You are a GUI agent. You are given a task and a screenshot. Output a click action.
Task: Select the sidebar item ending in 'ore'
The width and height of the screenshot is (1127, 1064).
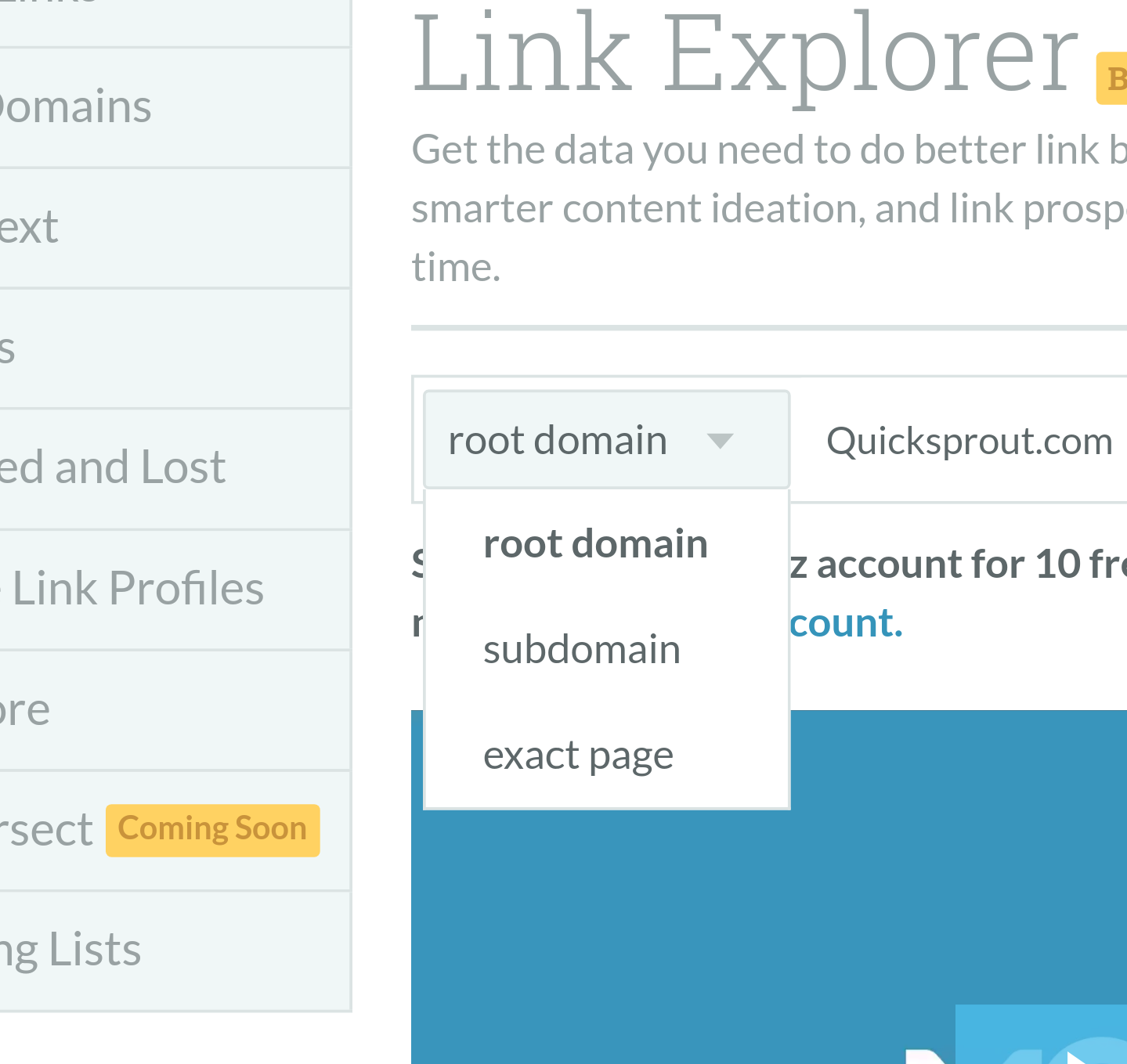point(175,710)
